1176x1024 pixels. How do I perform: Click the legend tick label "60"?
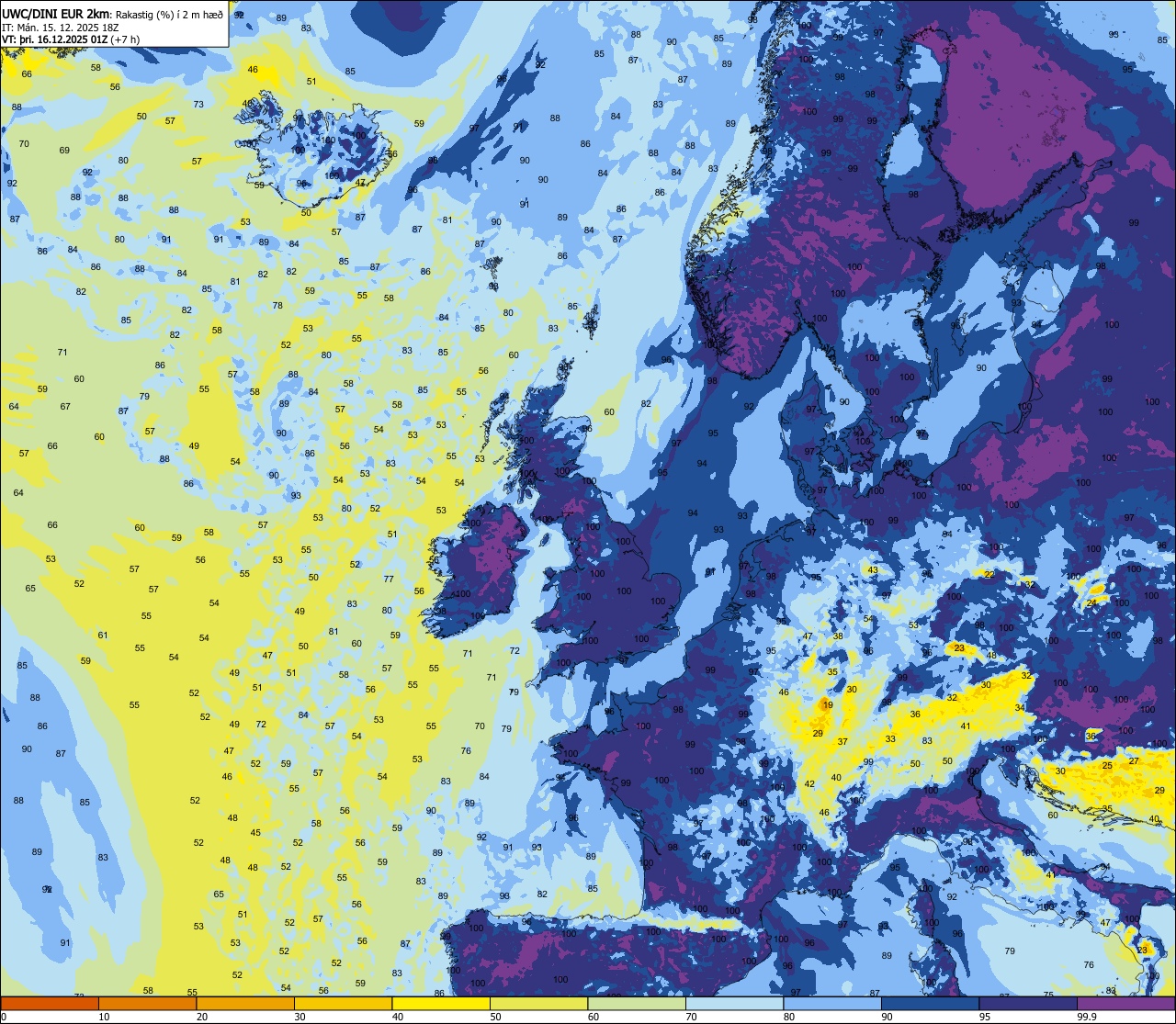(594, 1017)
